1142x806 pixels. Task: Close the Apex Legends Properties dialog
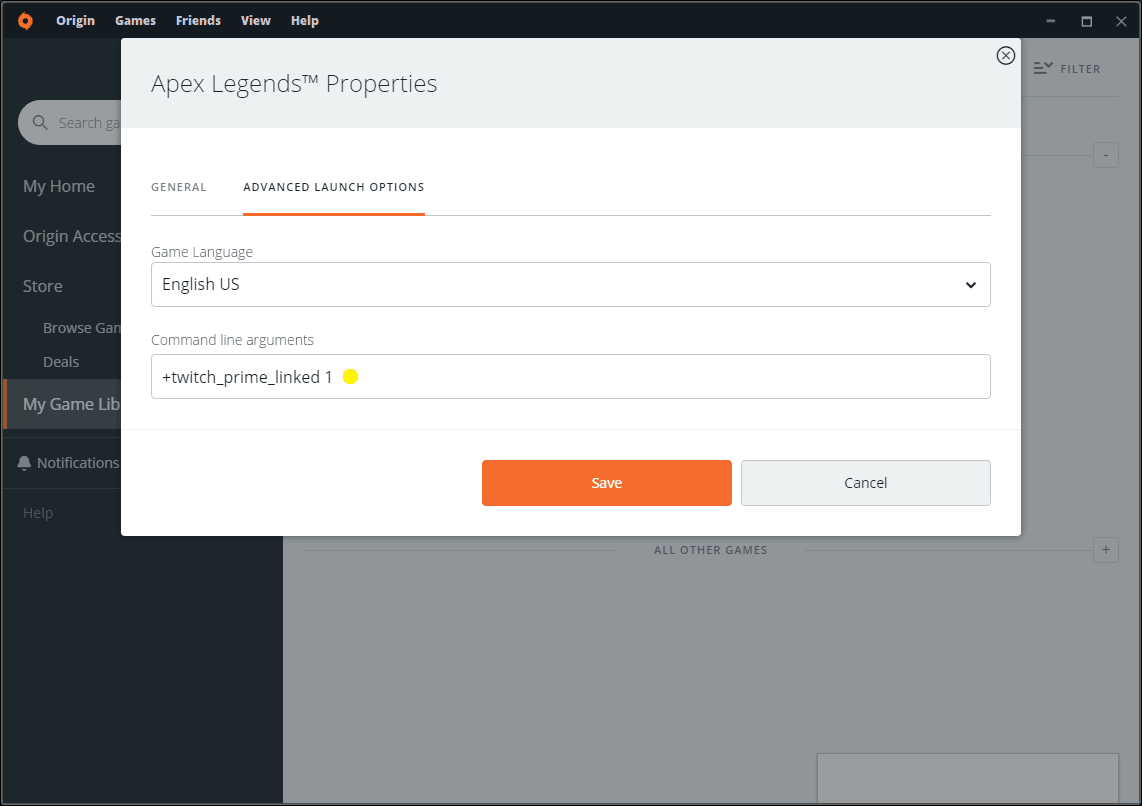[1005, 55]
